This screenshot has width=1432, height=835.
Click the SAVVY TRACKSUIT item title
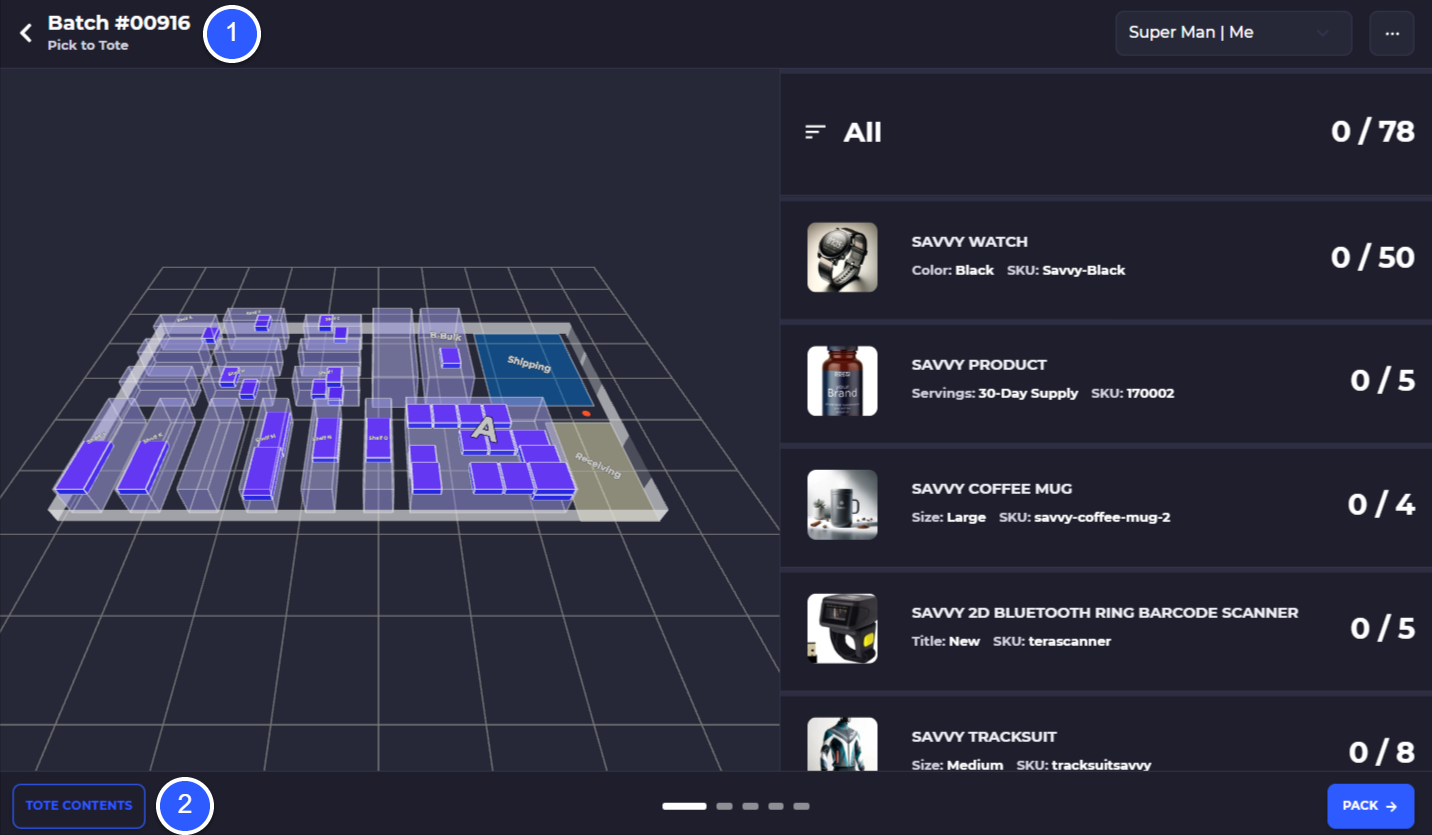click(984, 737)
